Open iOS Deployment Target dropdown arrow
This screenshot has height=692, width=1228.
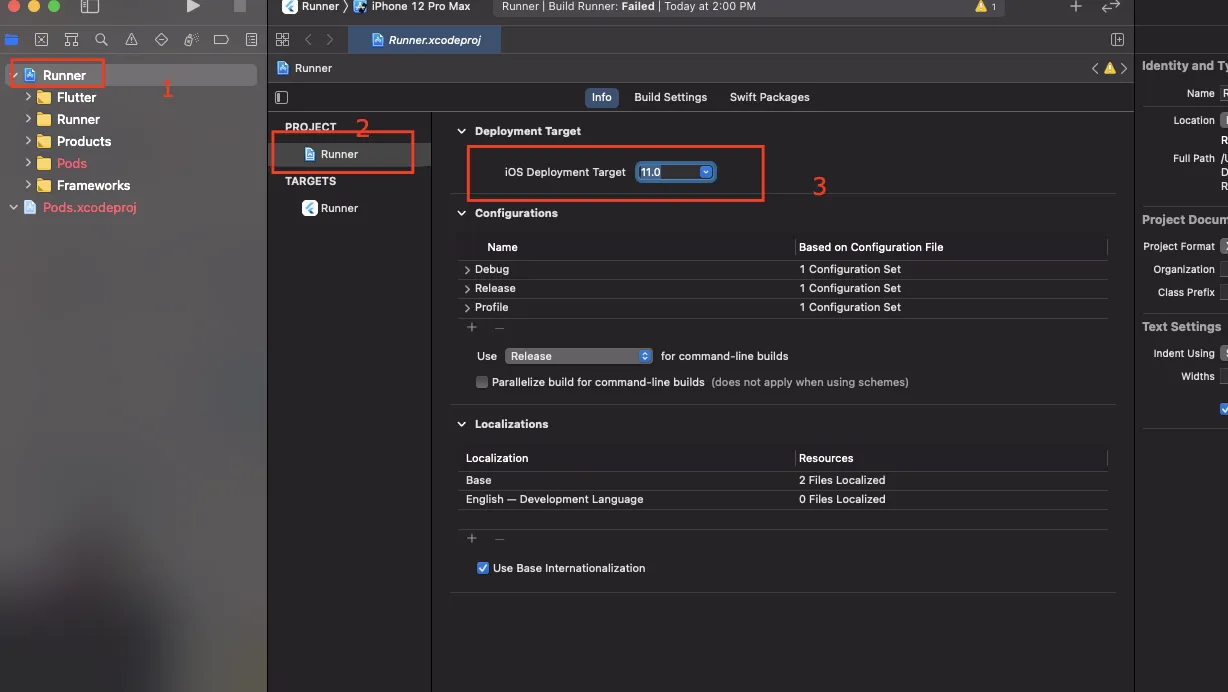706,172
